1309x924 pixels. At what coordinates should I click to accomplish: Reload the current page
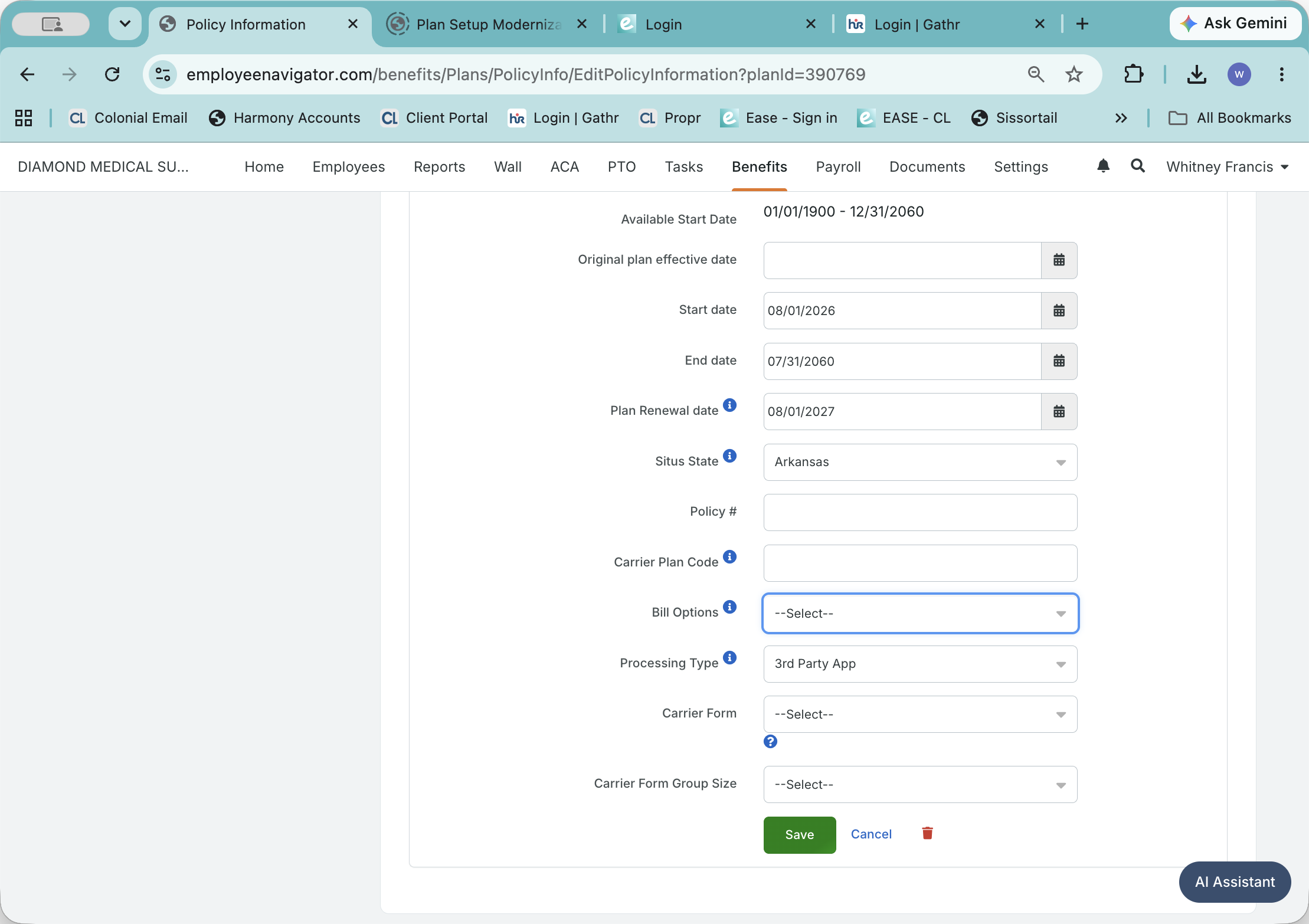click(x=112, y=74)
